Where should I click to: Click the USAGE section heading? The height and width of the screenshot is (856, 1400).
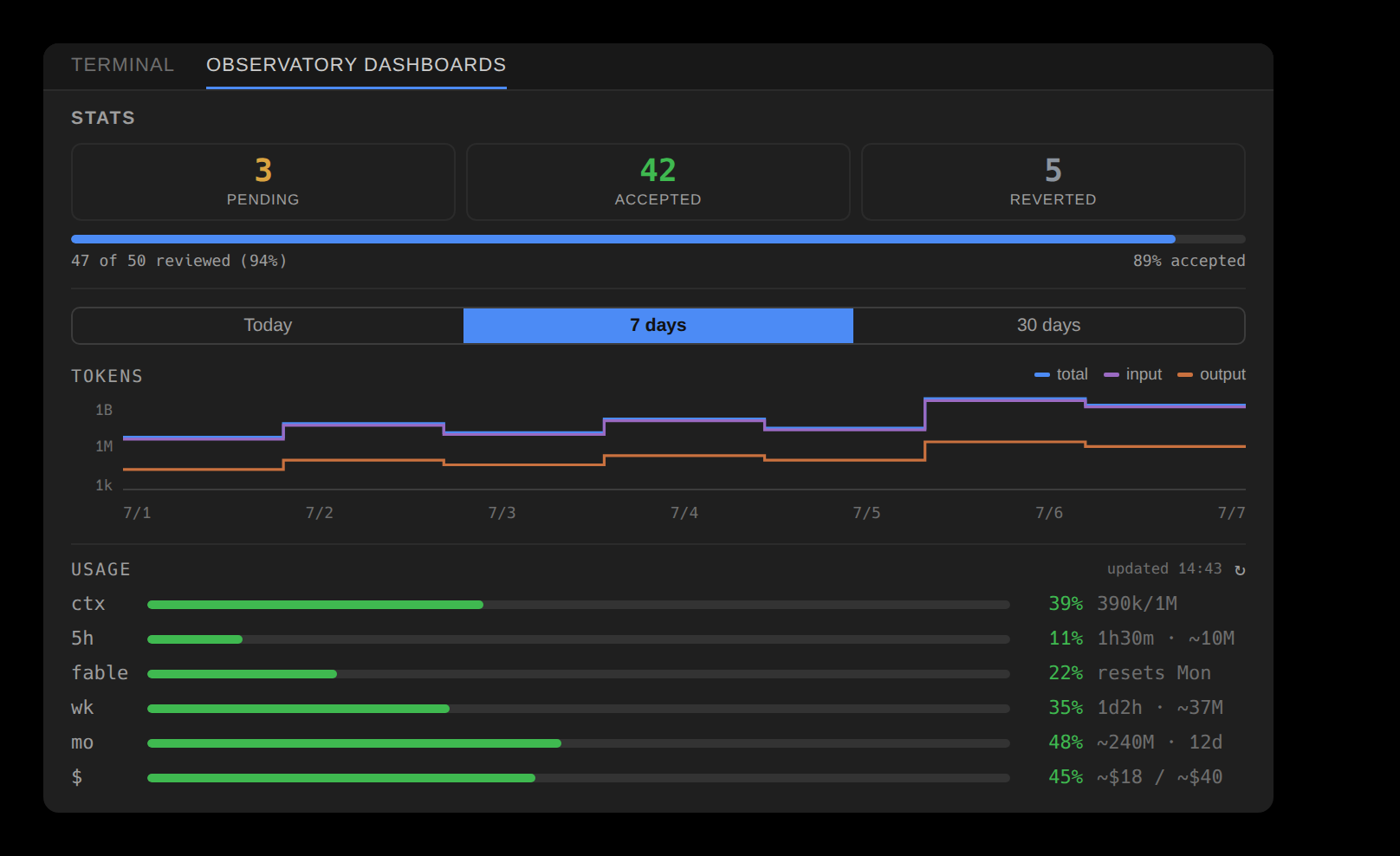click(100, 569)
